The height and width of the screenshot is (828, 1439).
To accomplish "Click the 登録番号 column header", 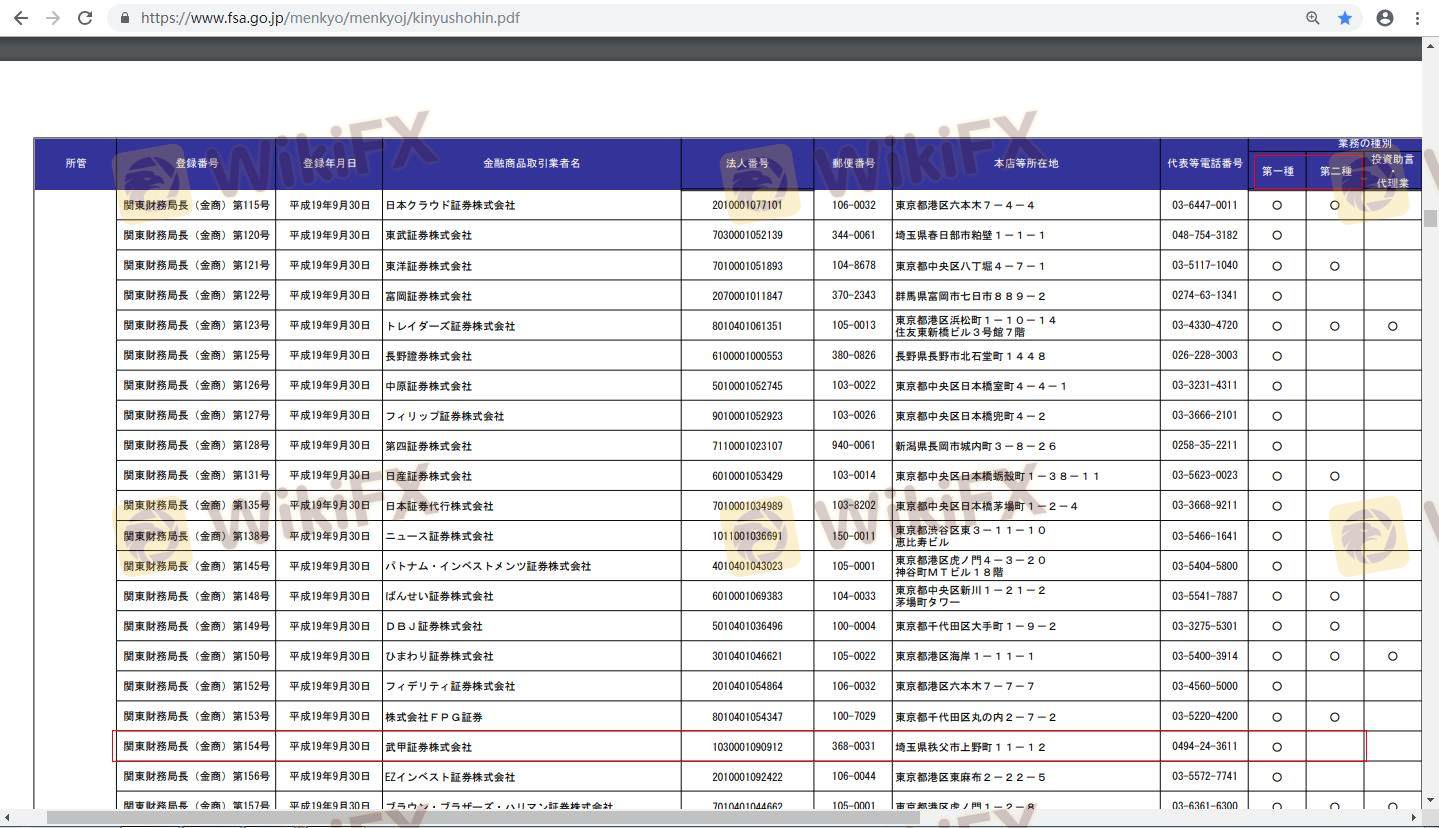I will (x=196, y=163).
